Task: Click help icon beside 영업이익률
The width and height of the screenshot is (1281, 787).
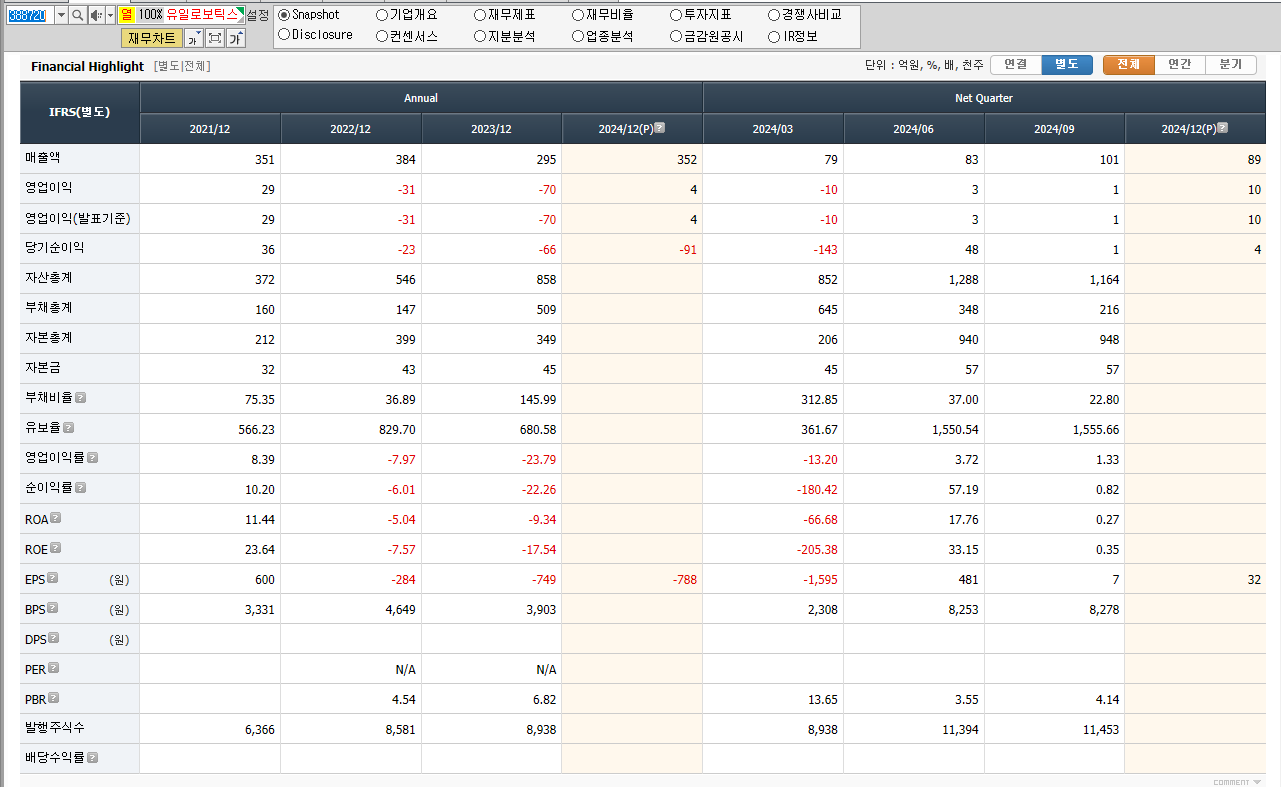Action: tap(92, 457)
